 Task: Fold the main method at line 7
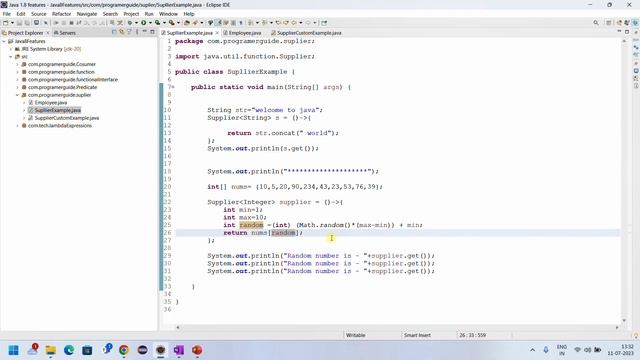pyautogui.click(x=173, y=87)
